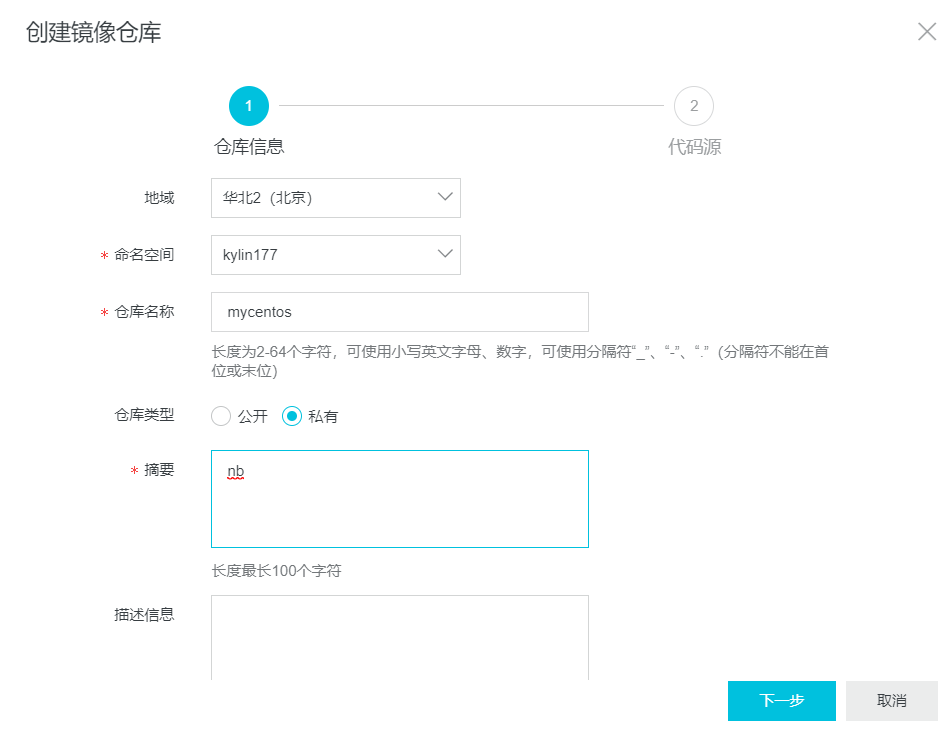Click the 取消 button
This screenshot has width=946, height=744.
[892, 701]
